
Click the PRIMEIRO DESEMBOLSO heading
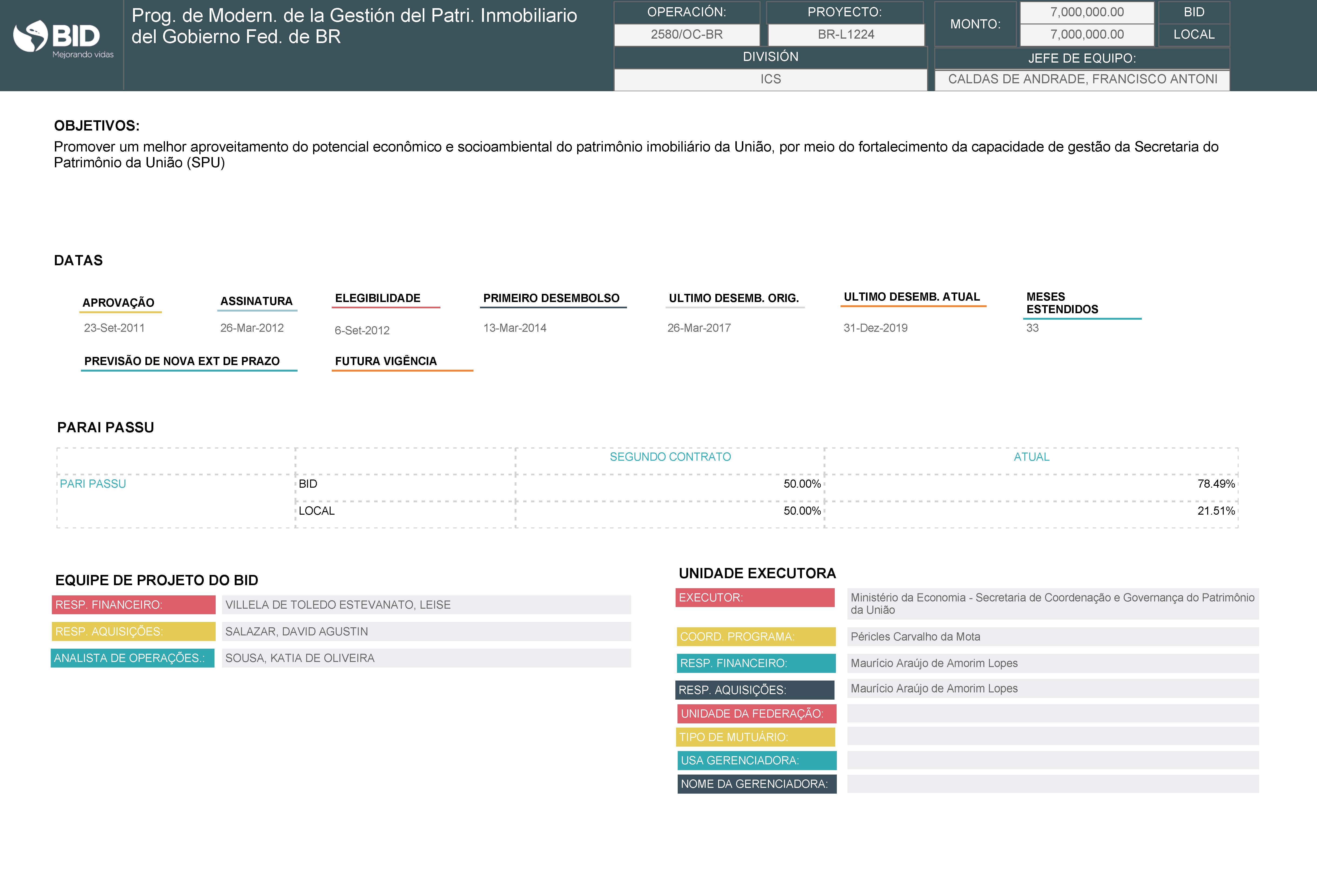click(x=551, y=298)
